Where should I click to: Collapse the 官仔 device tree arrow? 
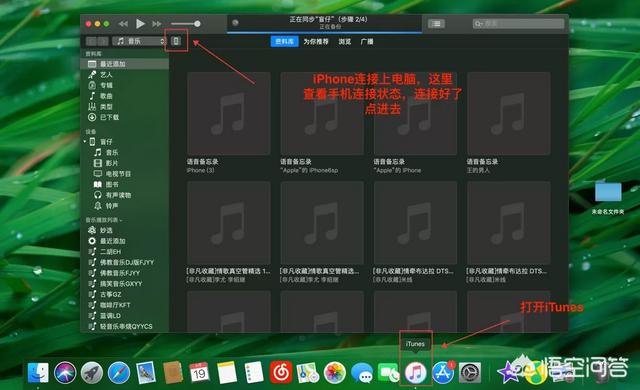point(85,142)
